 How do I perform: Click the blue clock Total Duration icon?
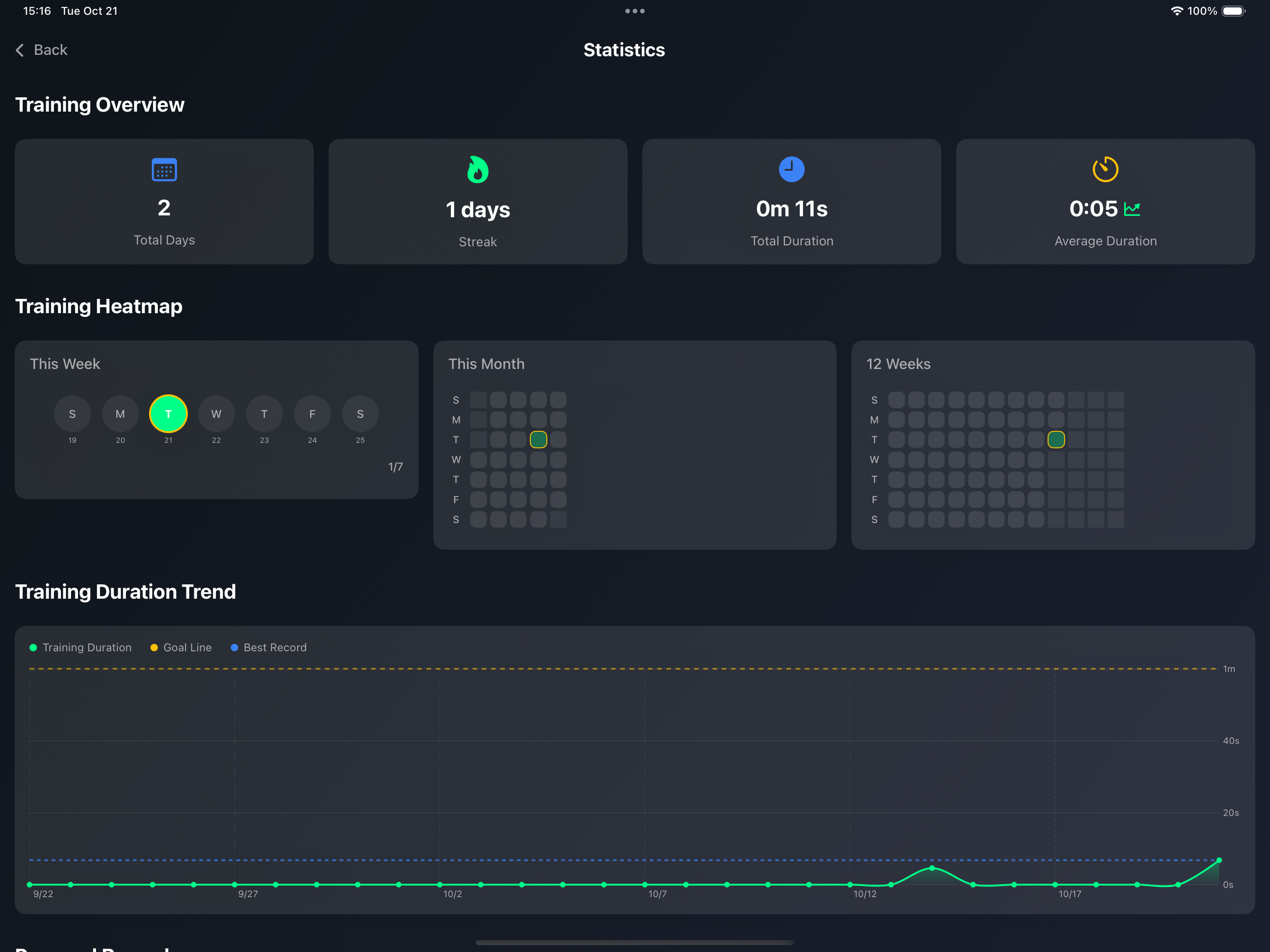(x=791, y=169)
